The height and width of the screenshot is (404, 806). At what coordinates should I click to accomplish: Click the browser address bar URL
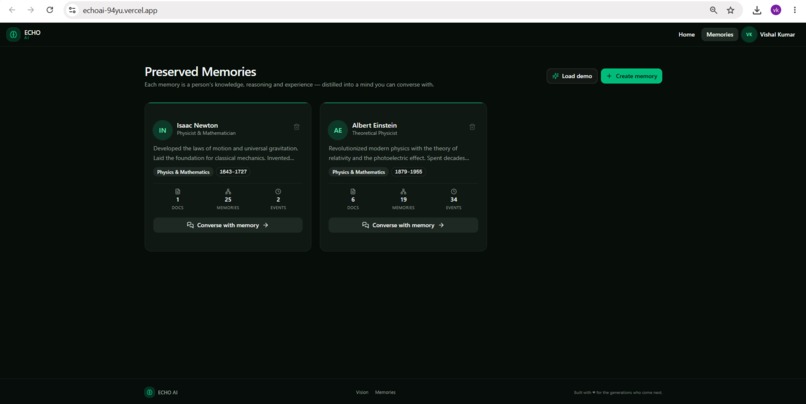tap(120, 10)
